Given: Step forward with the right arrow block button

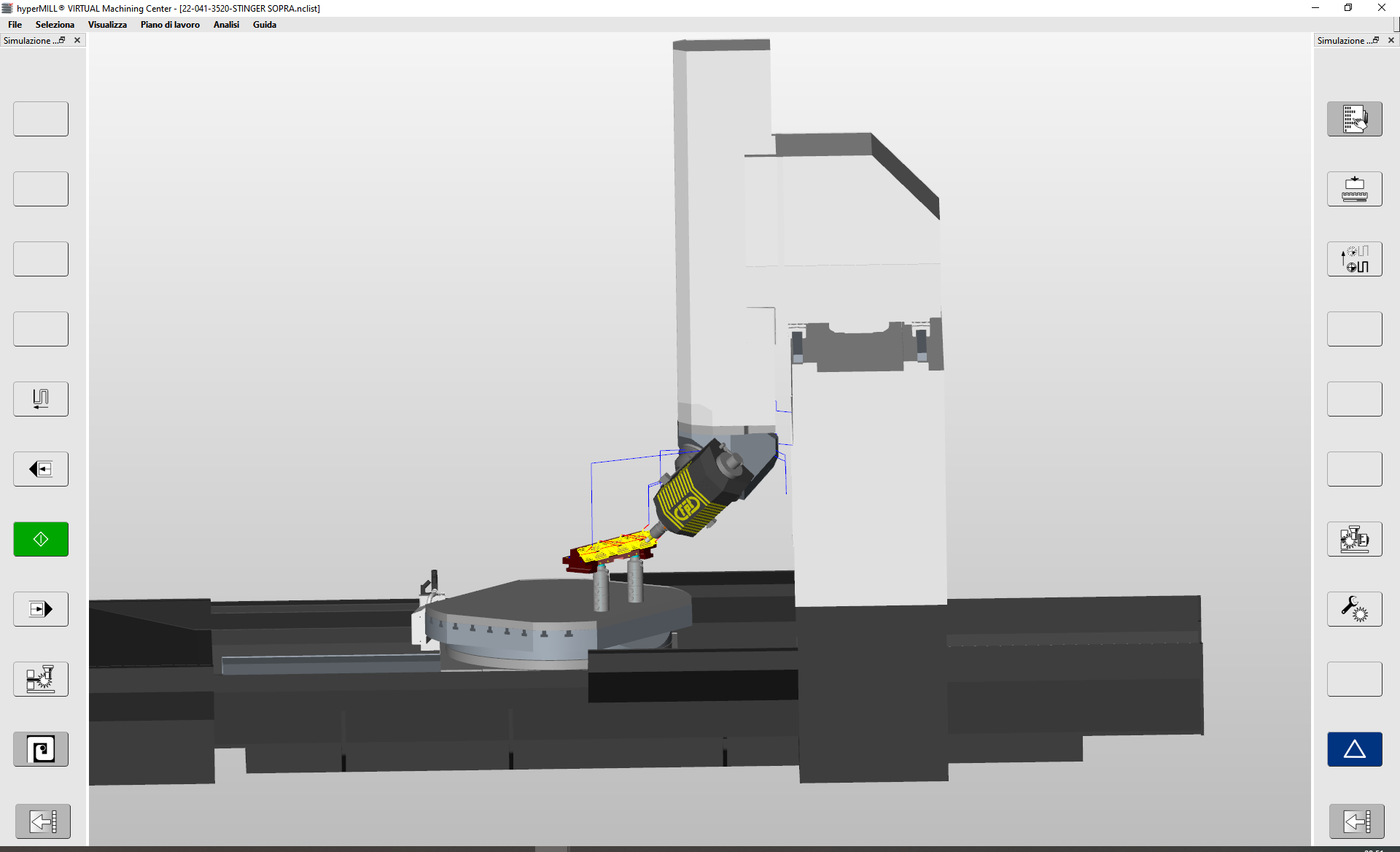Looking at the screenshot, I should click(x=41, y=609).
